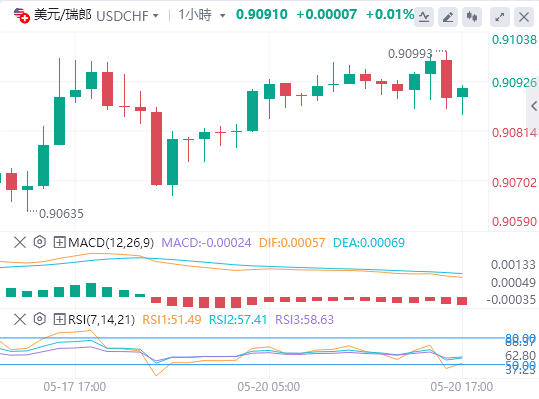Screen dimensions: 539x399
Task: Click the 0.90993 high price marker
Action: tap(410, 54)
